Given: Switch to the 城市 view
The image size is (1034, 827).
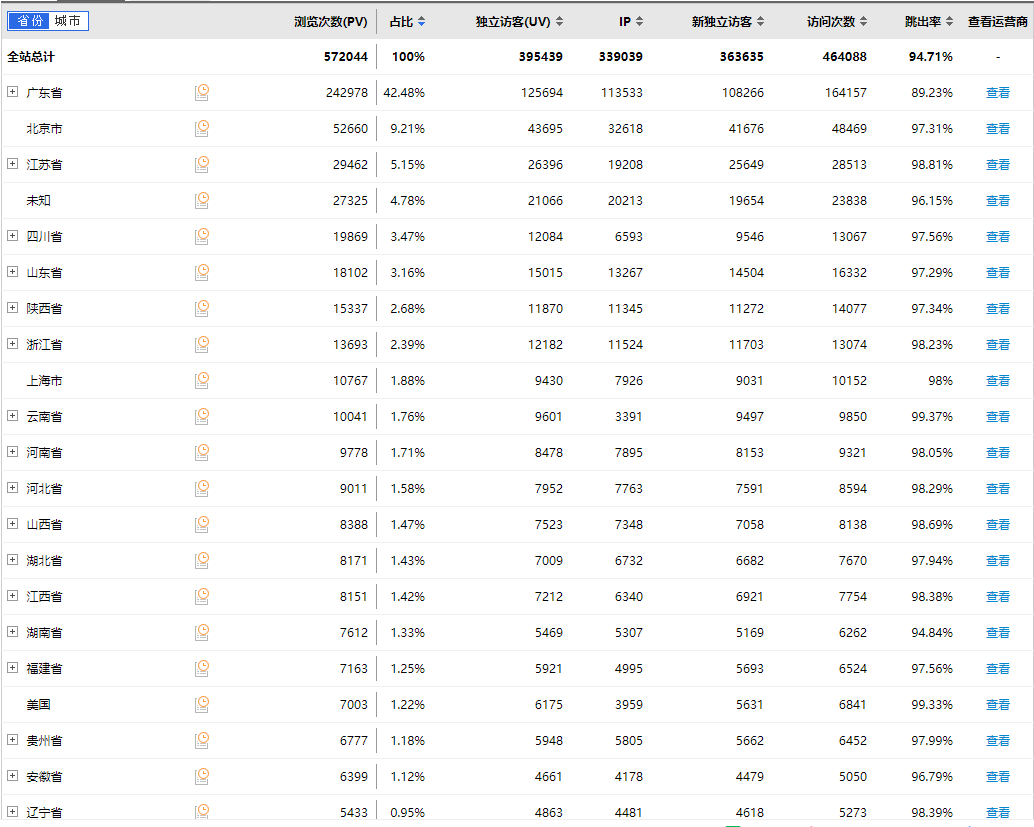Looking at the screenshot, I should click(x=68, y=21).
